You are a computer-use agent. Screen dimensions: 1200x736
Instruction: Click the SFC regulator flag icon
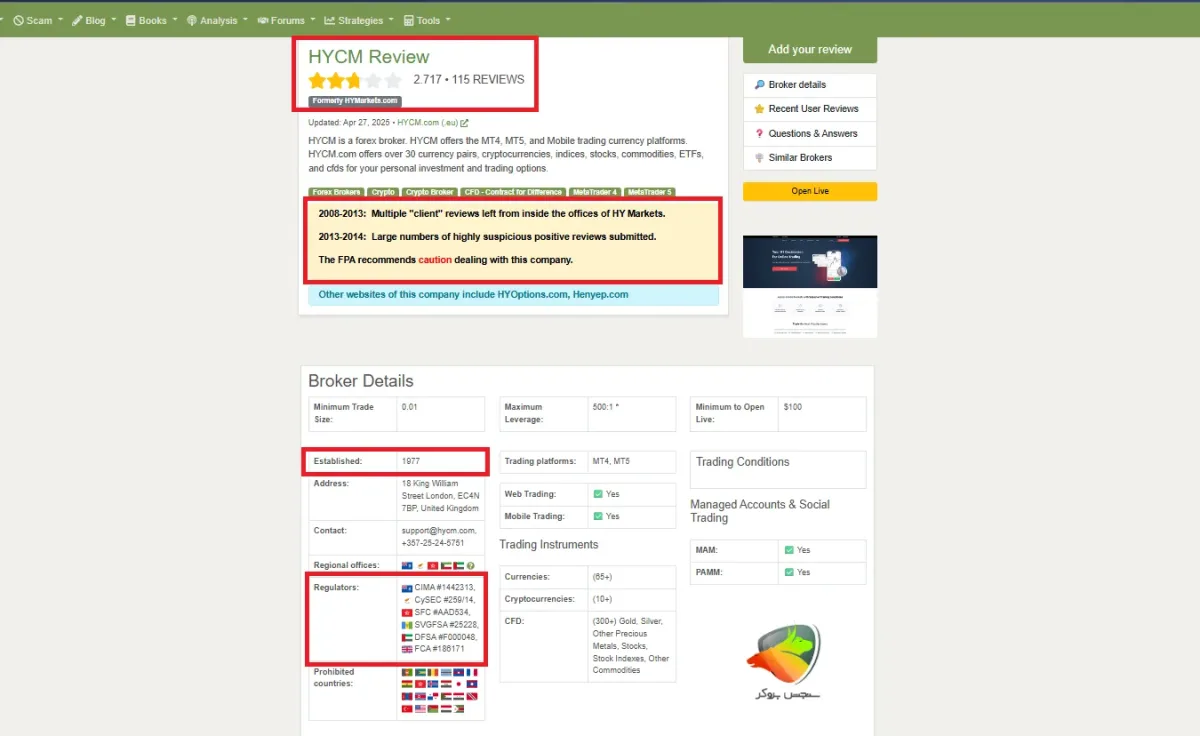(407, 613)
